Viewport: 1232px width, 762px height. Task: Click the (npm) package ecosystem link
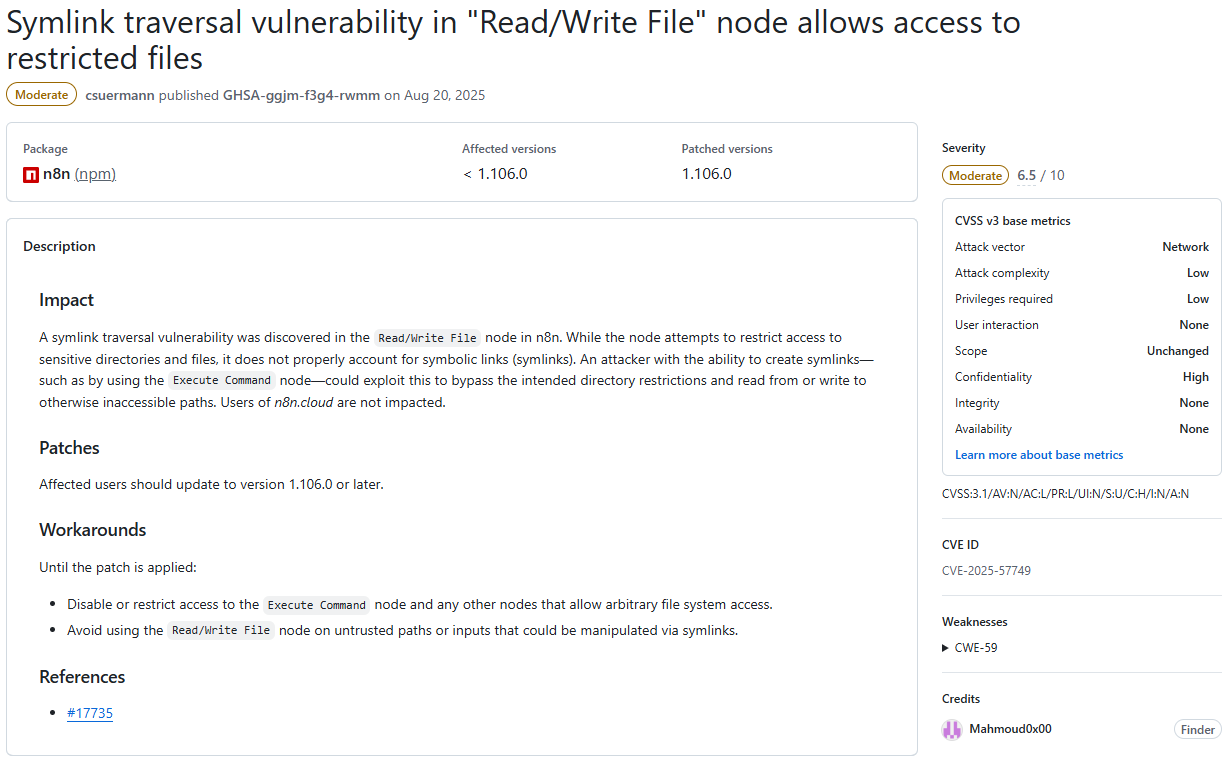click(x=95, y=174)
